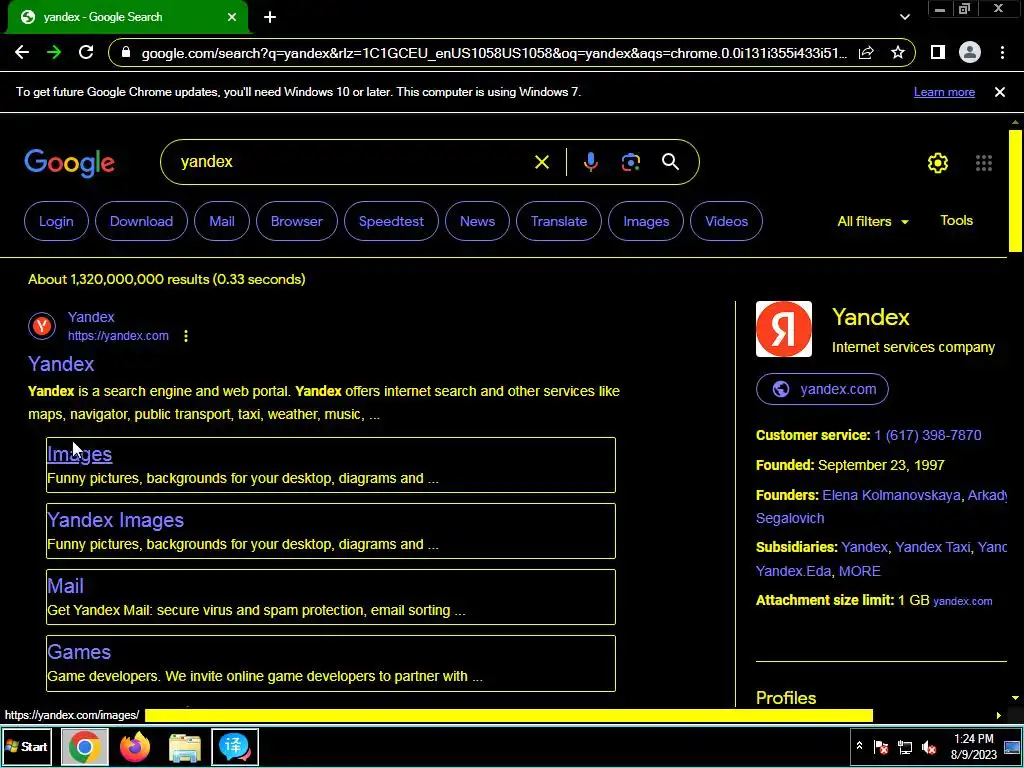1024x768 pixels.
Task: Open Learn more about Chrome updates
Action: pos(944,92)
